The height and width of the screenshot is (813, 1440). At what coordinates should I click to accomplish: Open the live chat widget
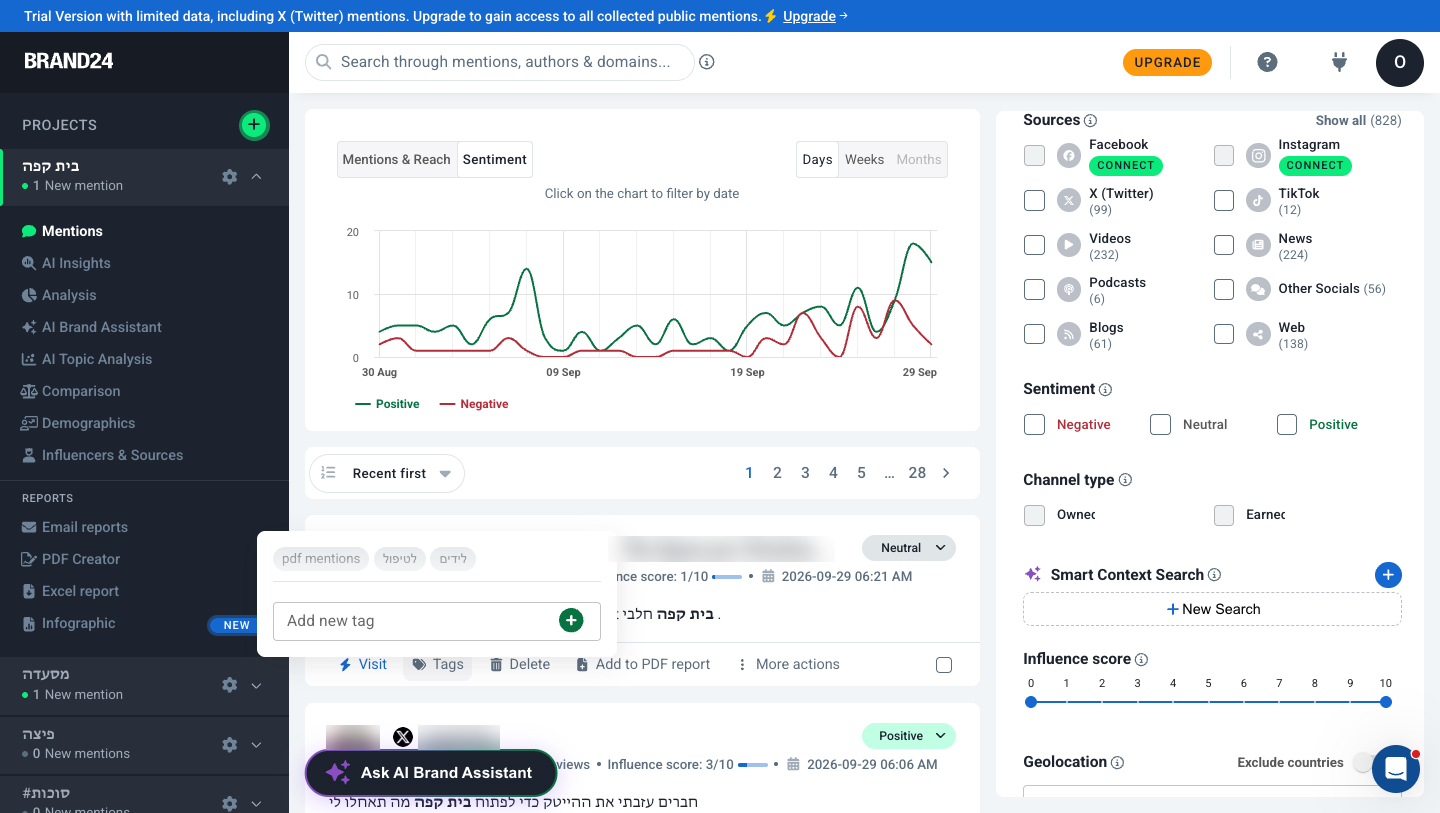[x=1396, y=769]
